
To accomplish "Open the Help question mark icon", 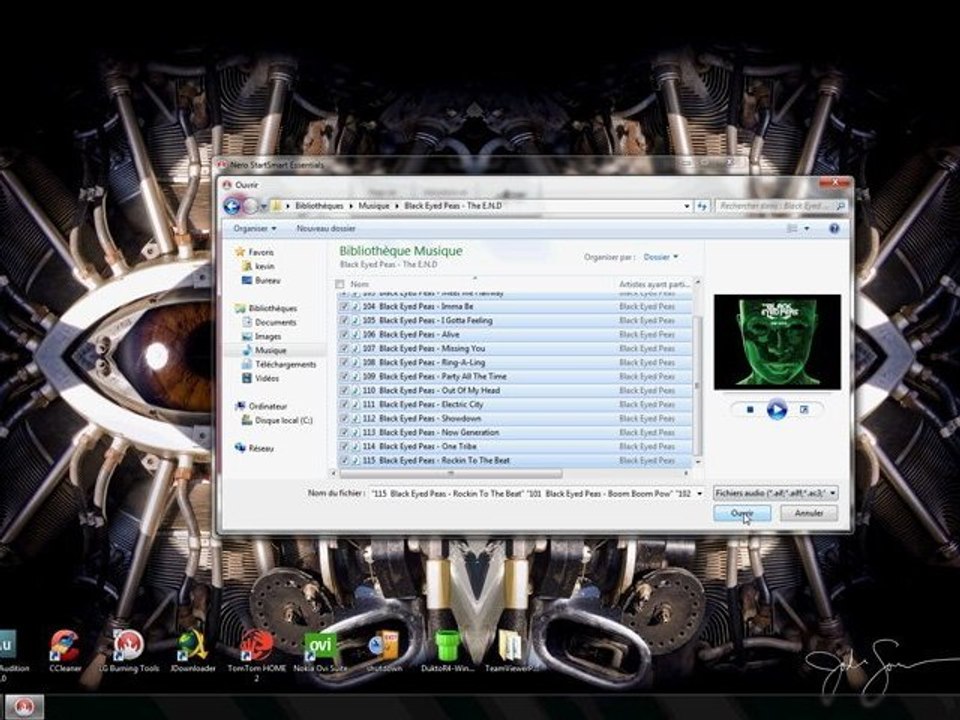I will 833,228.
